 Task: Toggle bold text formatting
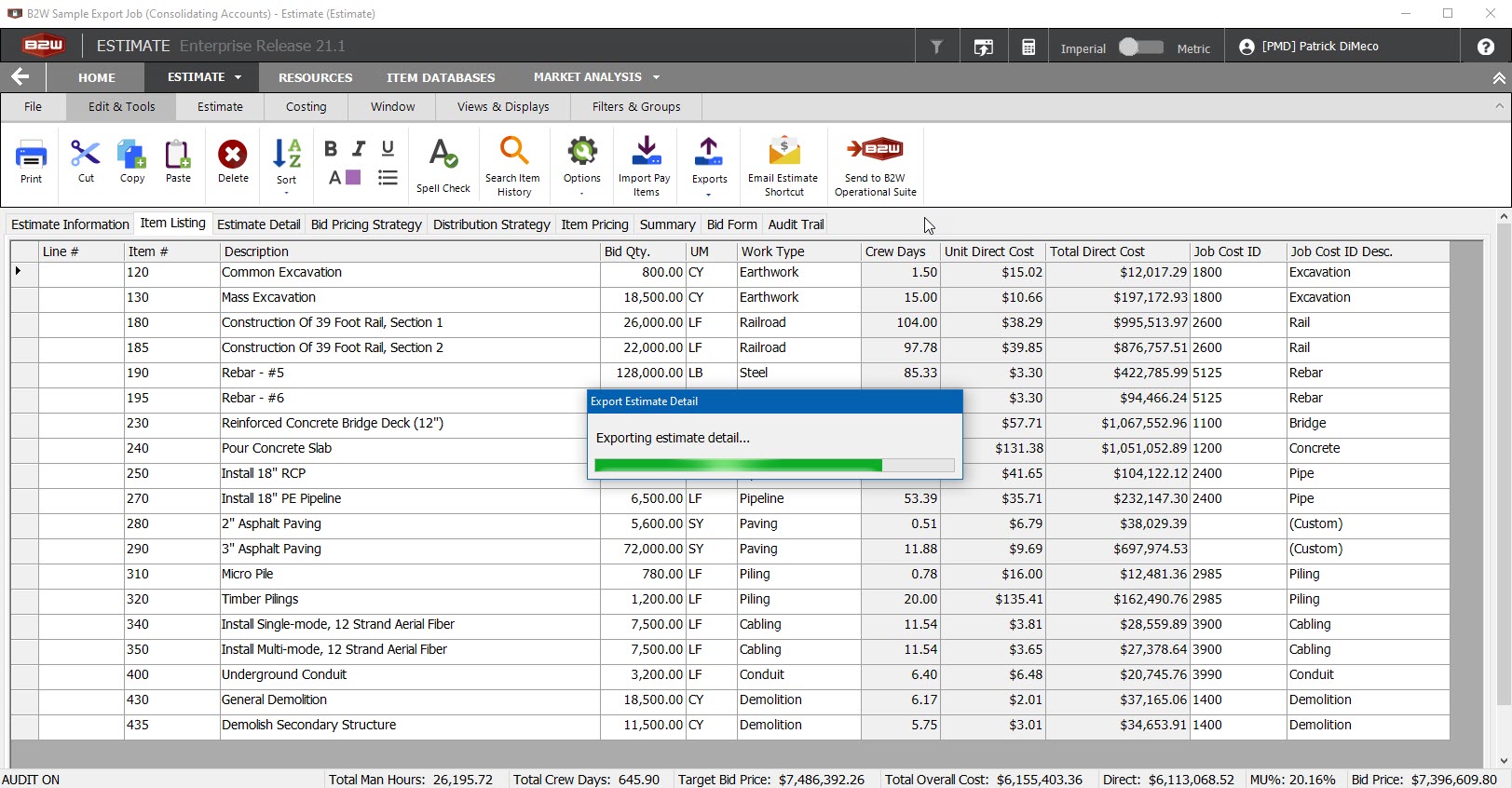[331, 149]
